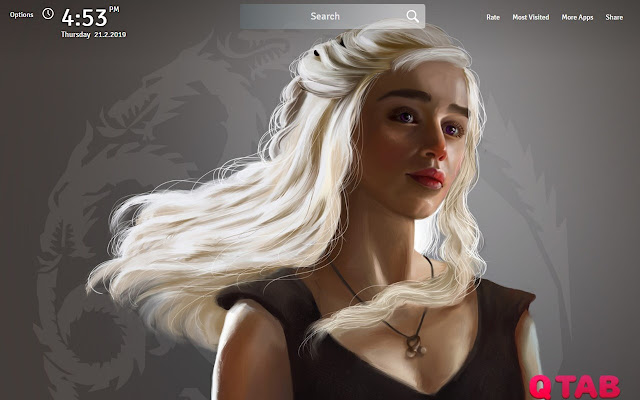This screenshot has height=400, width=640.
Task: Click the magnifying glass search icon
Action: 412,16
